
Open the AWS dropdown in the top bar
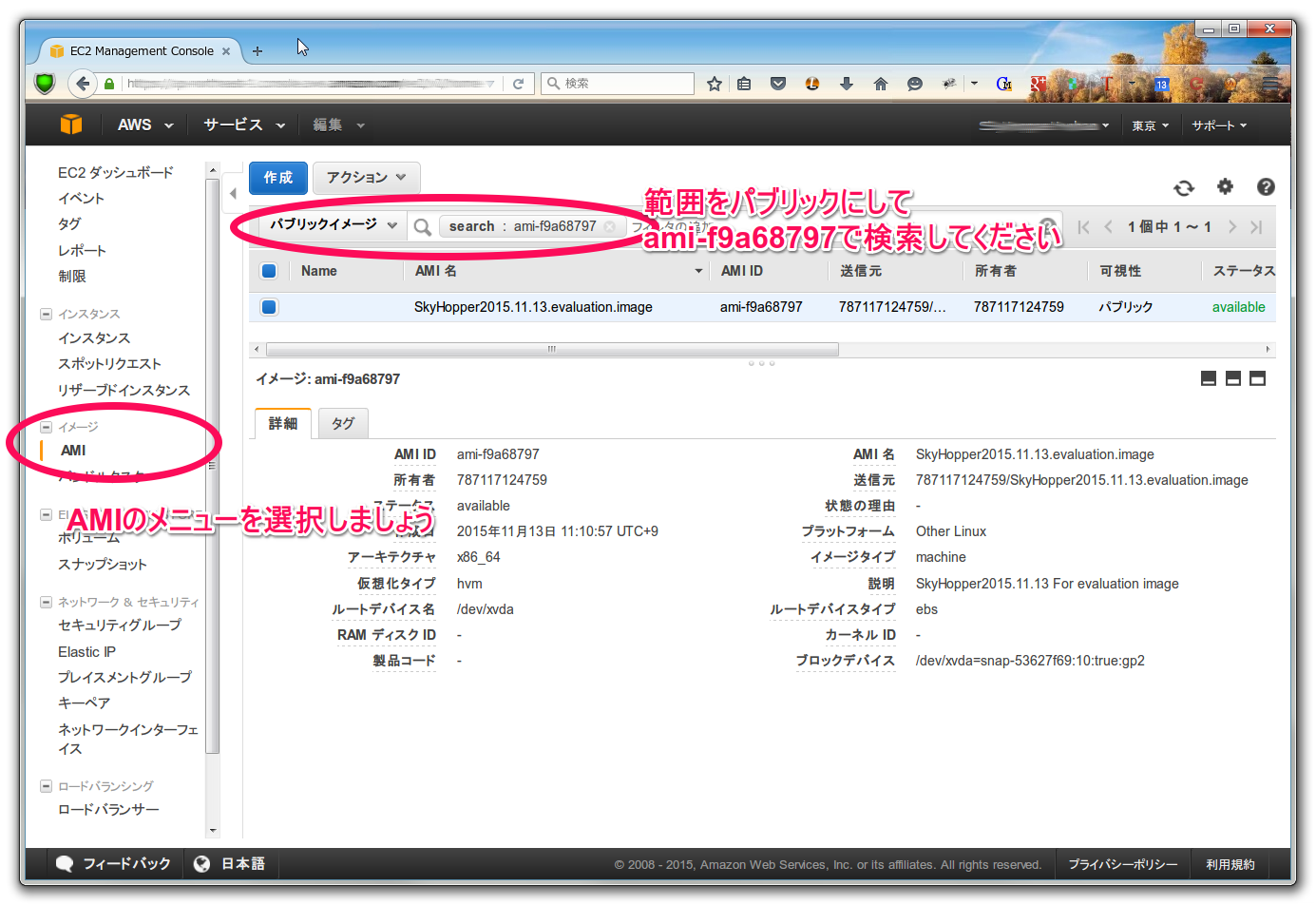point(145,125)
